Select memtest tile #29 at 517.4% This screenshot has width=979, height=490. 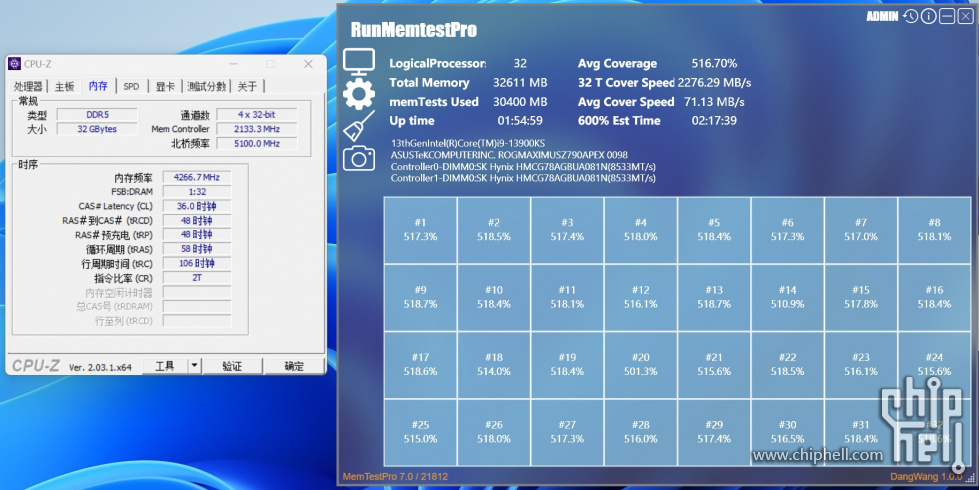[x=714, y=432]
